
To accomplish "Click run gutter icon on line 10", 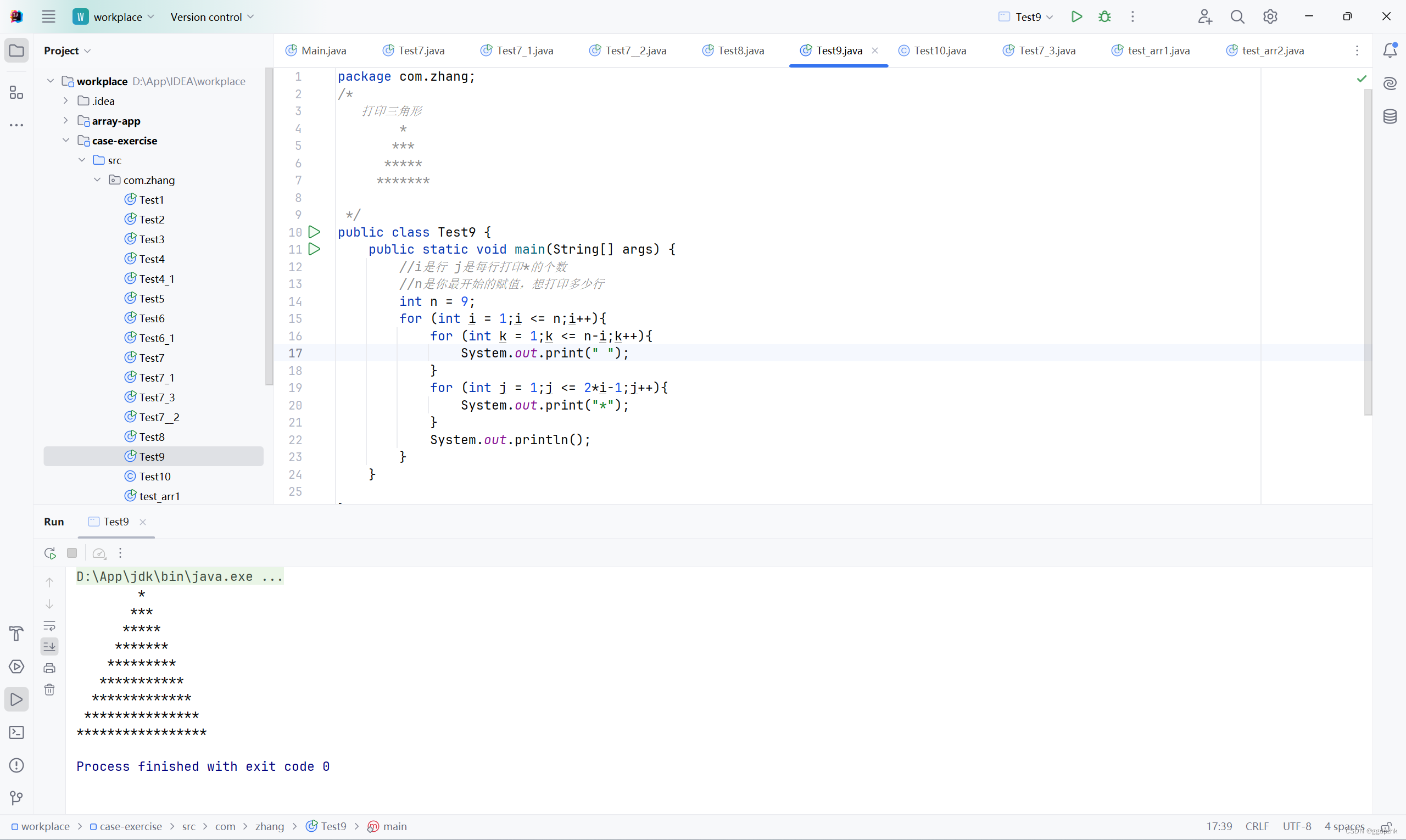I will point(314,232).
